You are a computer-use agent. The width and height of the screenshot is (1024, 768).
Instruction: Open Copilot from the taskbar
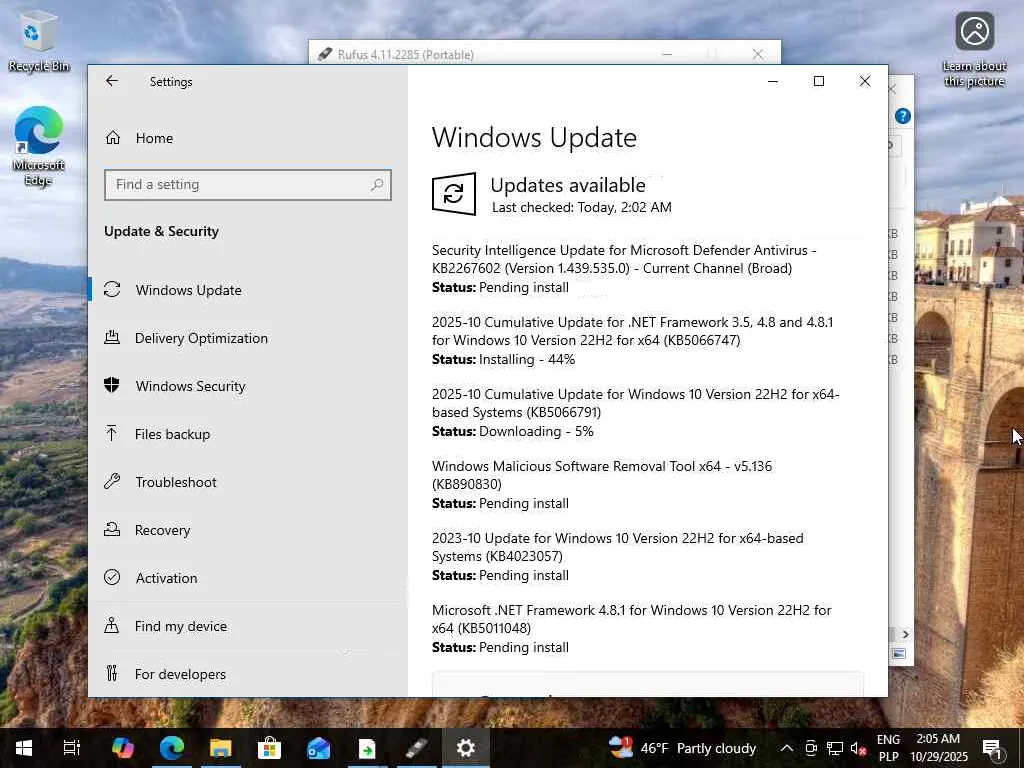pos(123,748)
